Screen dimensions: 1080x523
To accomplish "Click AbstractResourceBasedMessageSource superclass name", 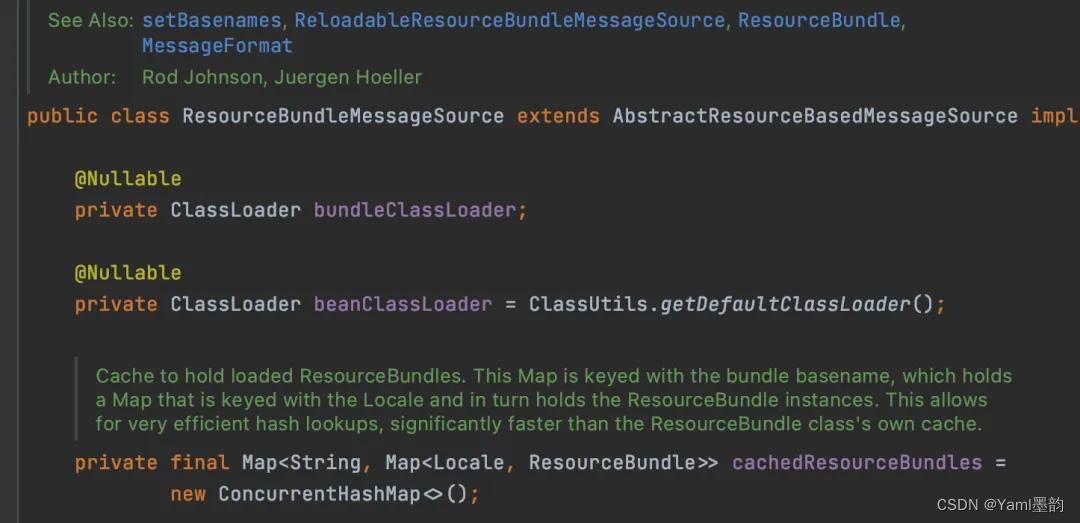I will (x=815, y=116).
